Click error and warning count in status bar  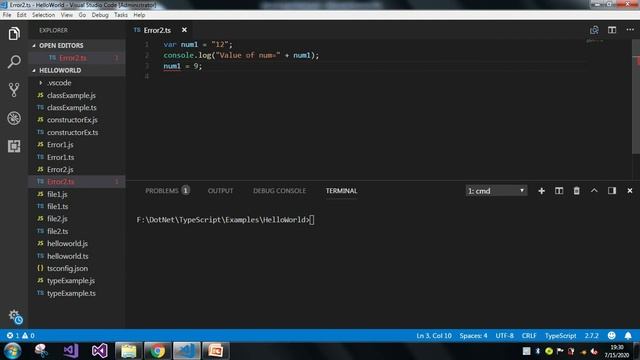tap(20, 336)
